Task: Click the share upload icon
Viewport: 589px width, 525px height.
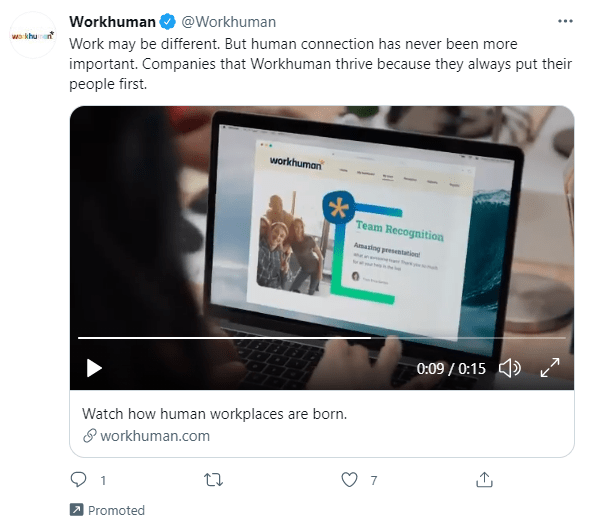Action: [484, 480]
